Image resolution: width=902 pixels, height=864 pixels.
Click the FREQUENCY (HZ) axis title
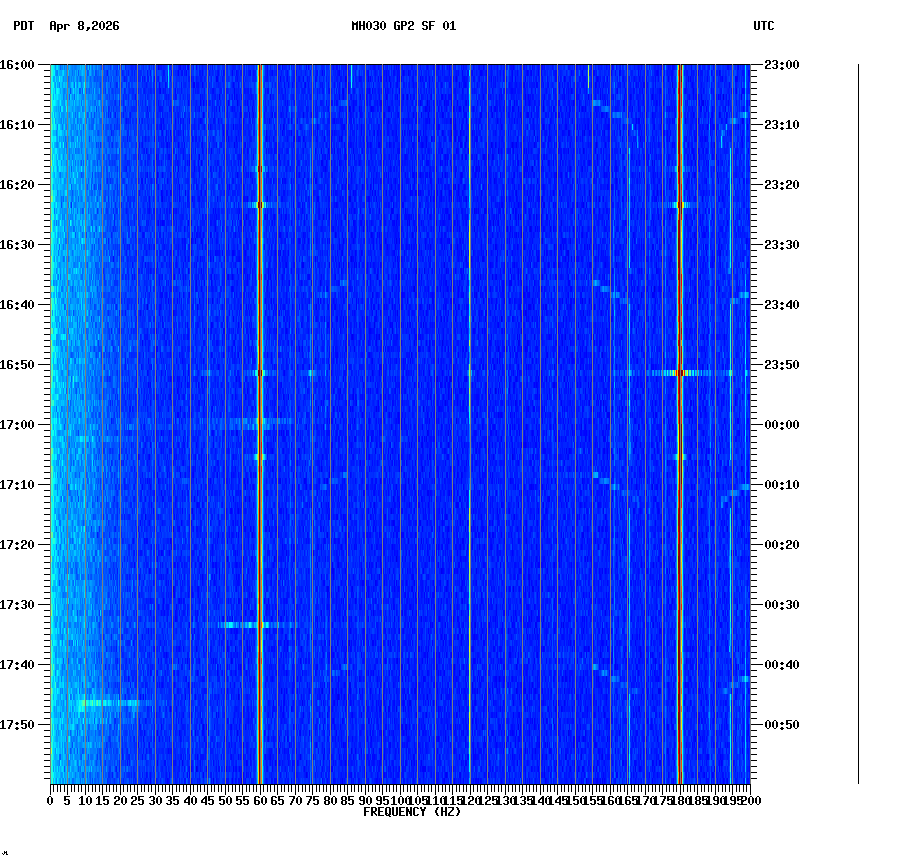point(410,812)
